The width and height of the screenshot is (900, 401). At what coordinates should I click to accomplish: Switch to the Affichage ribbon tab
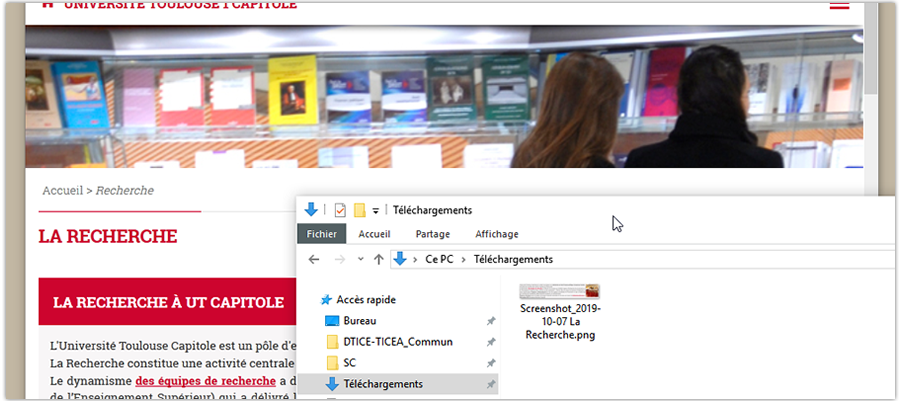(x=496, y=234)
